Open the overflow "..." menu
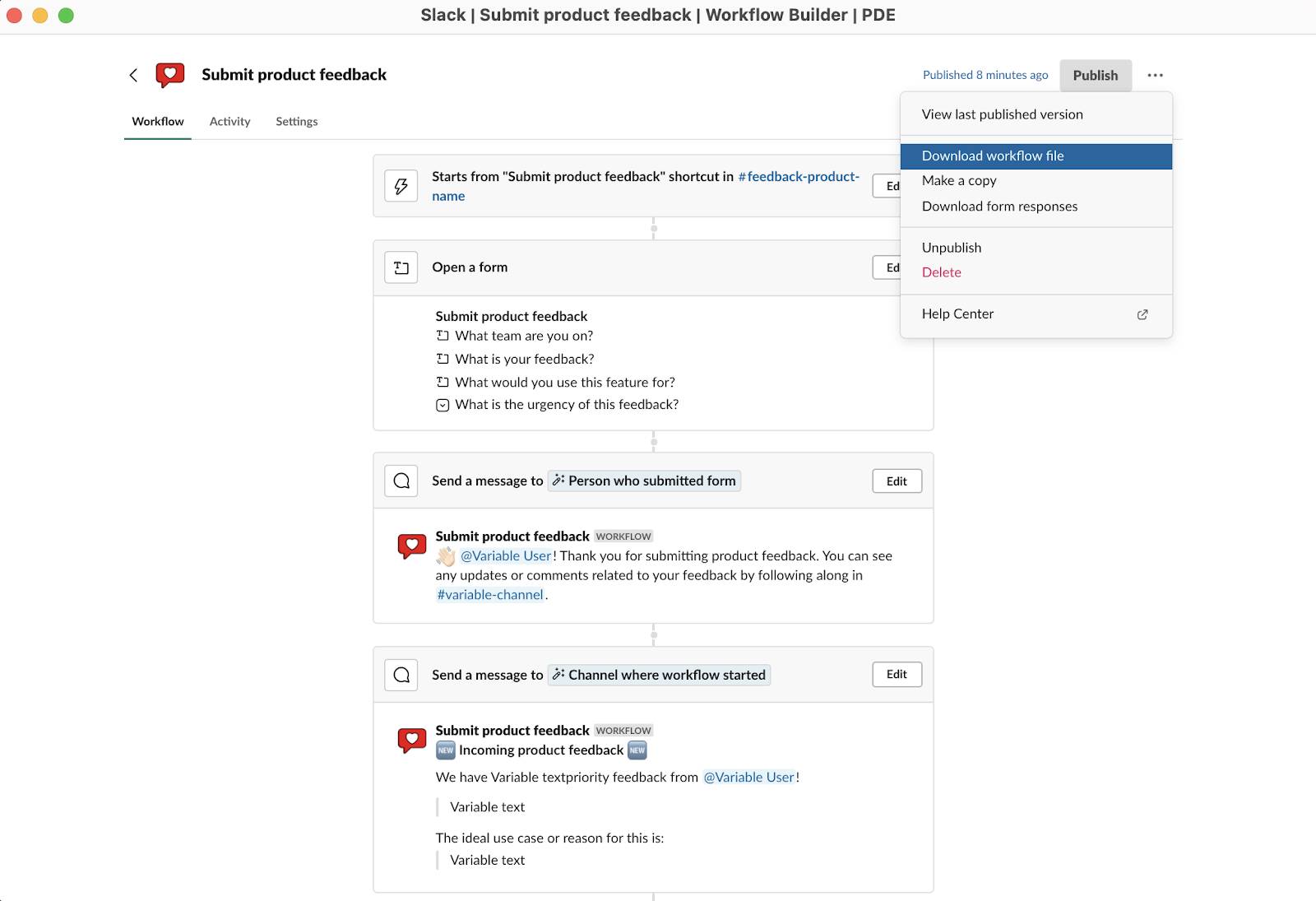1316x901 pixels. tap(1156, 75)
